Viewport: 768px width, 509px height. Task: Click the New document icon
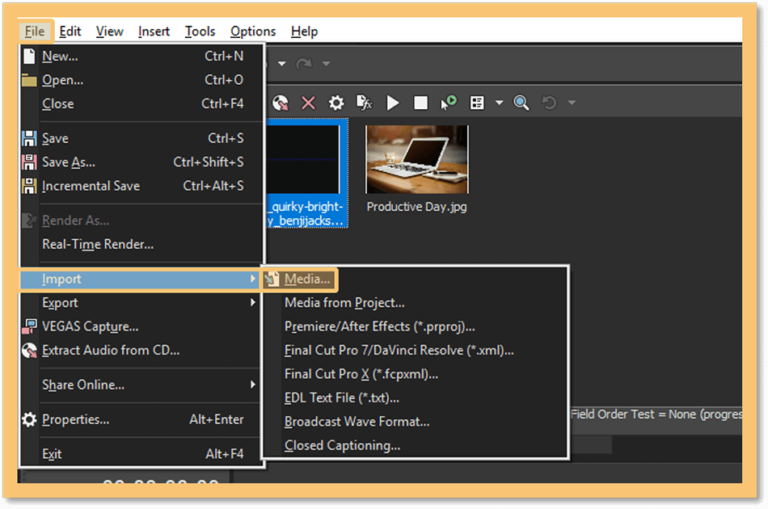tap(29, 56)
